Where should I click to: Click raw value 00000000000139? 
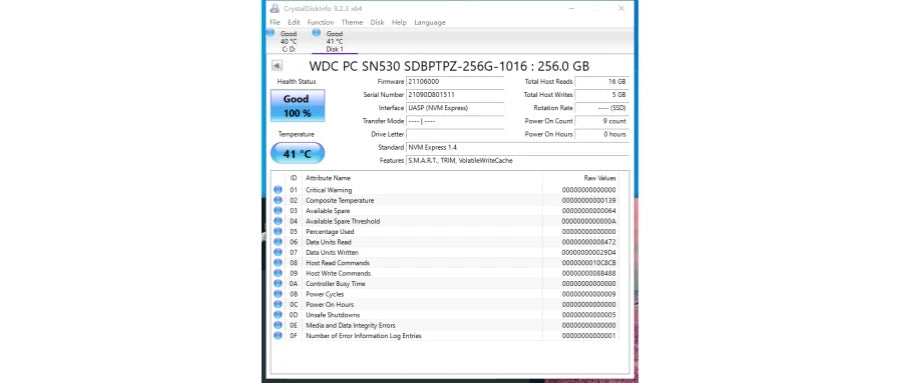coord(589,200)
